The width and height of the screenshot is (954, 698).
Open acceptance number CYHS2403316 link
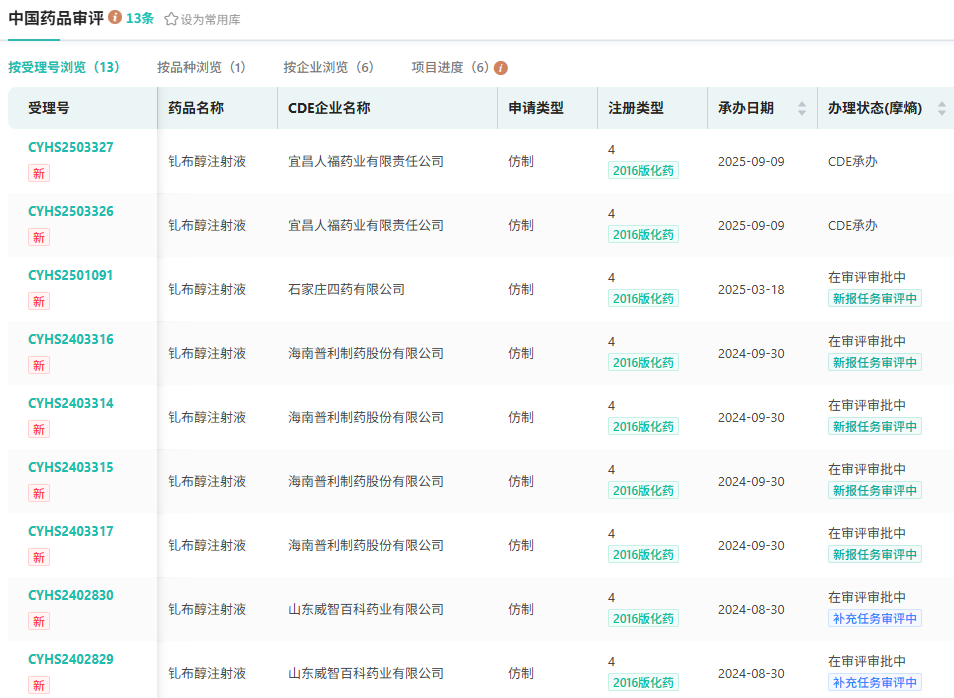pos(71,339)
